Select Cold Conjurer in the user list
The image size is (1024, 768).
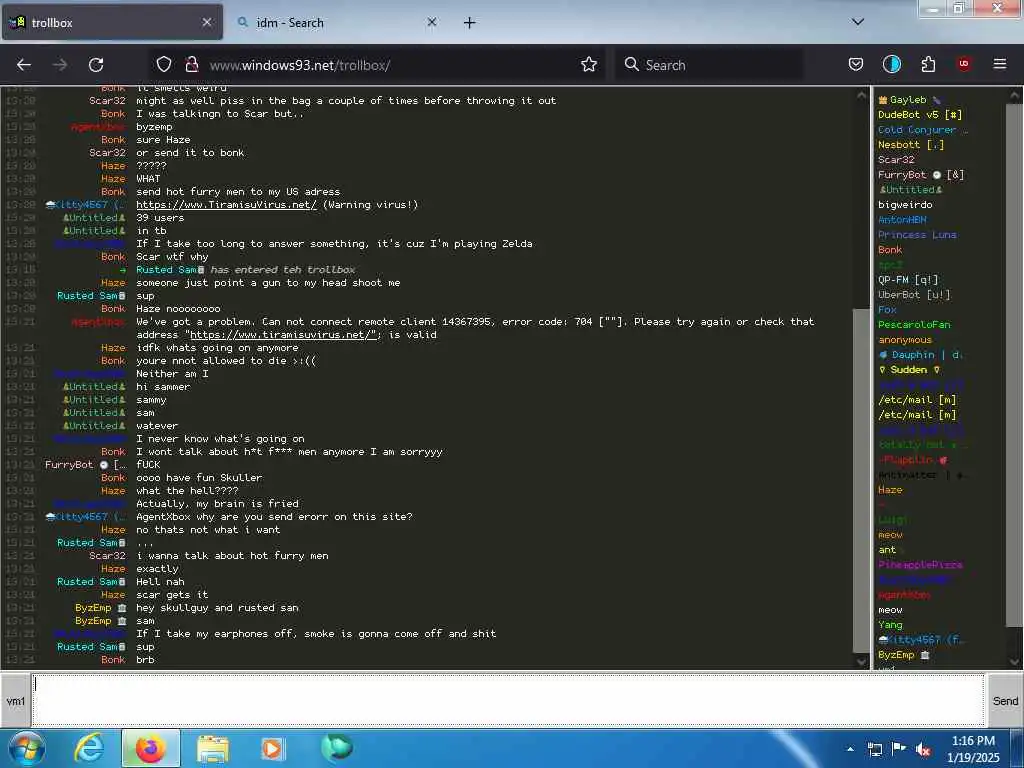click(922, 129)
